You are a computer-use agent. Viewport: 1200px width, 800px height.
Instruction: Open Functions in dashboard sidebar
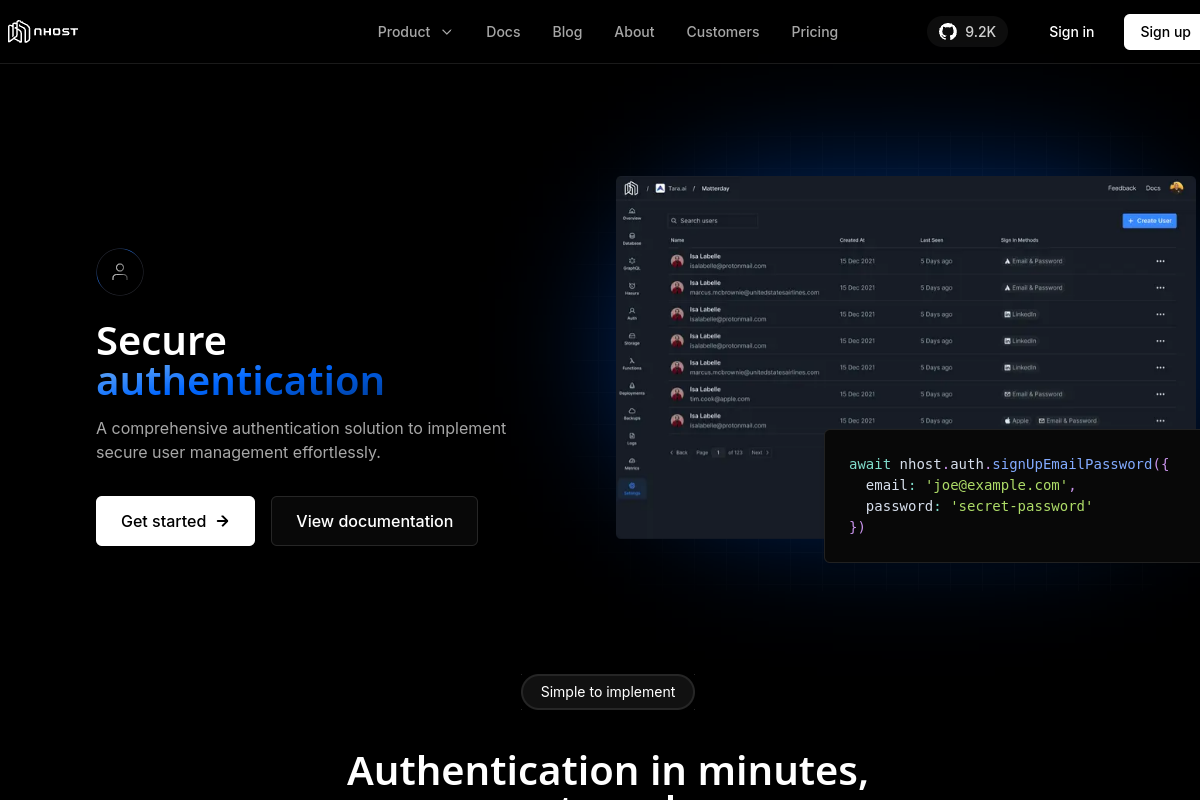[x=632, y=364]
